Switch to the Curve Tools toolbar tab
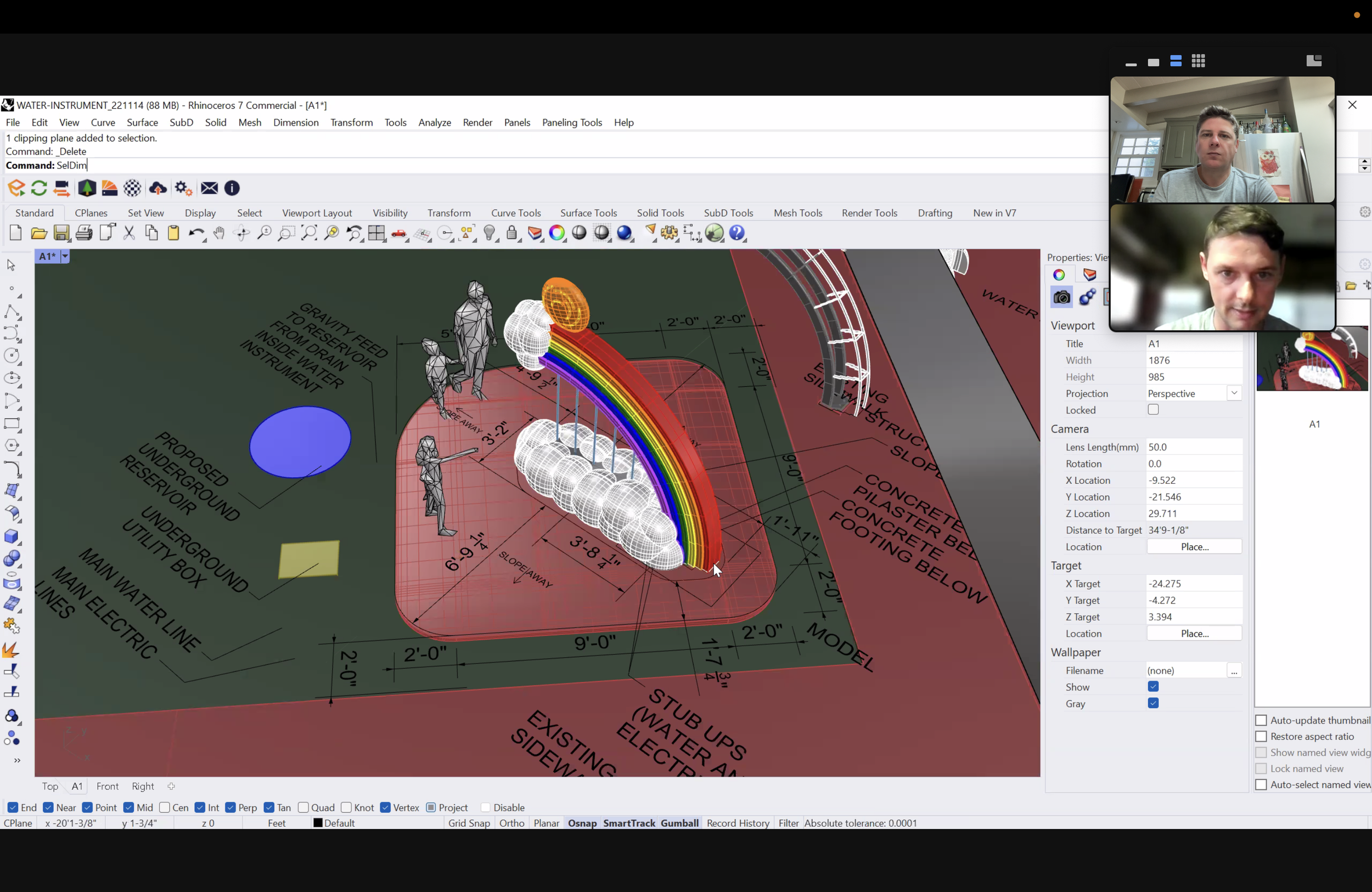 [515, 213]
